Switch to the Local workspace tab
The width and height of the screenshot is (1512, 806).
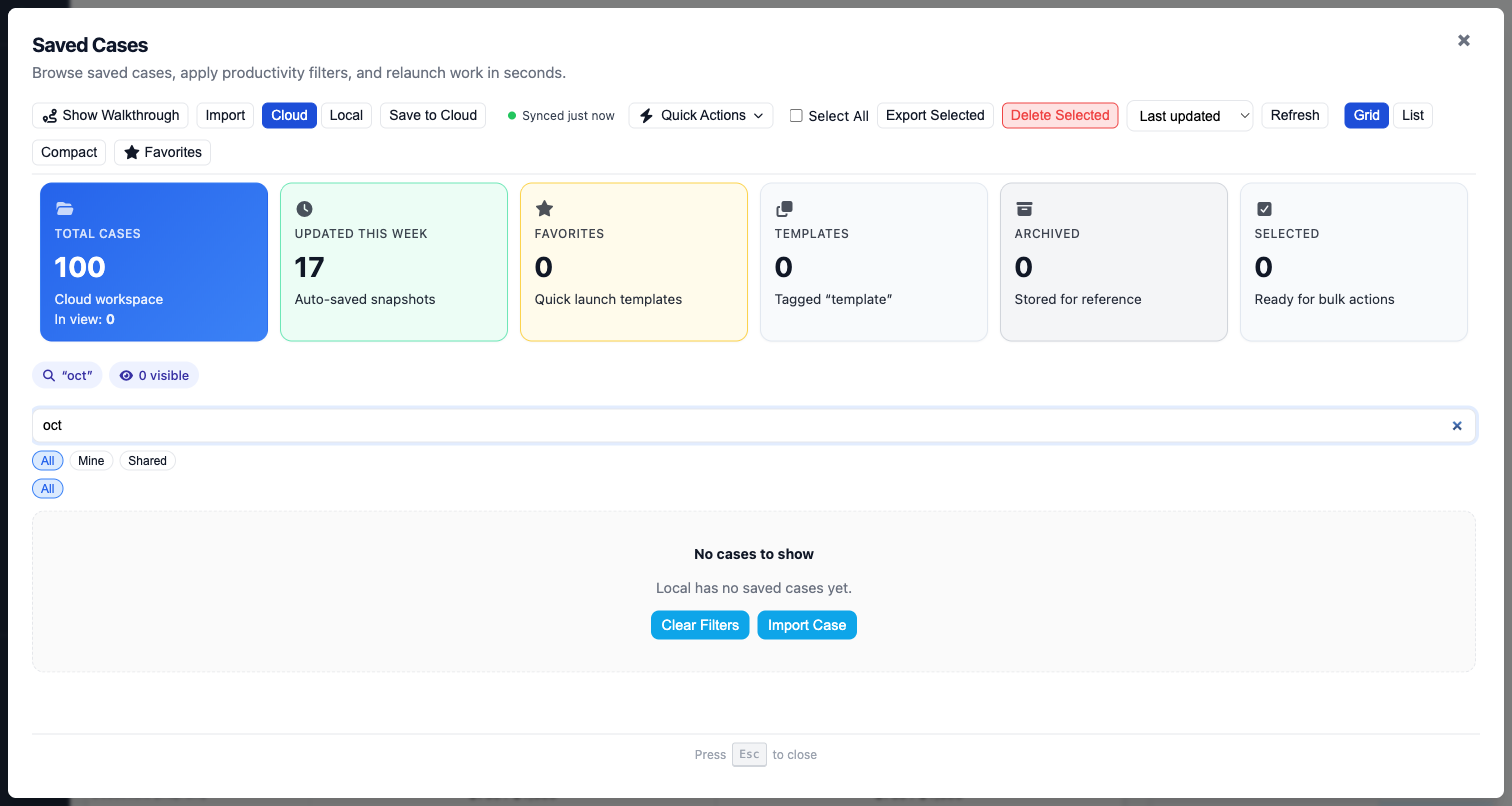tap(346, 115)
